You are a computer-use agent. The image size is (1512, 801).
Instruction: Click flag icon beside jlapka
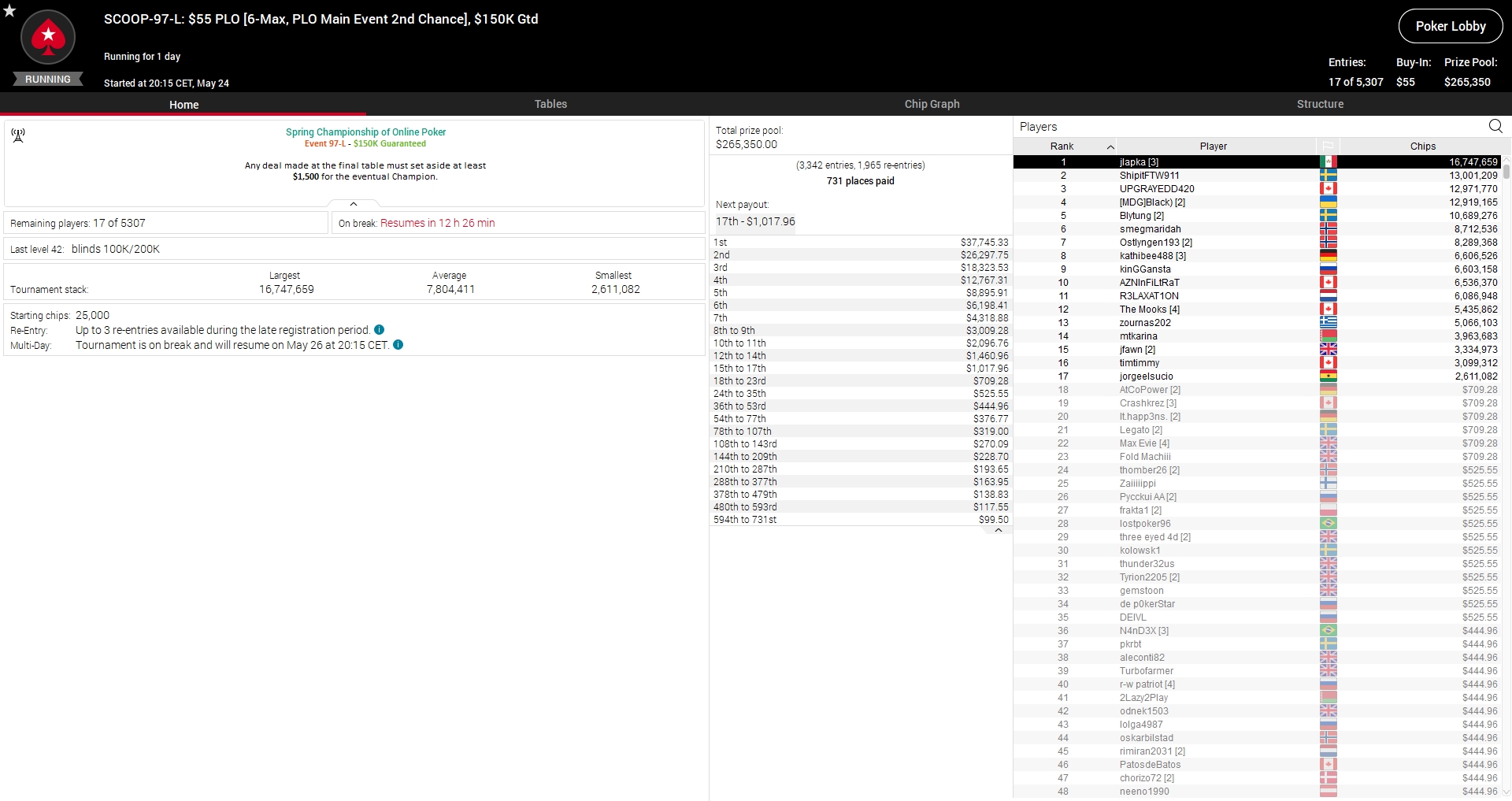(x=1328, y=162)
